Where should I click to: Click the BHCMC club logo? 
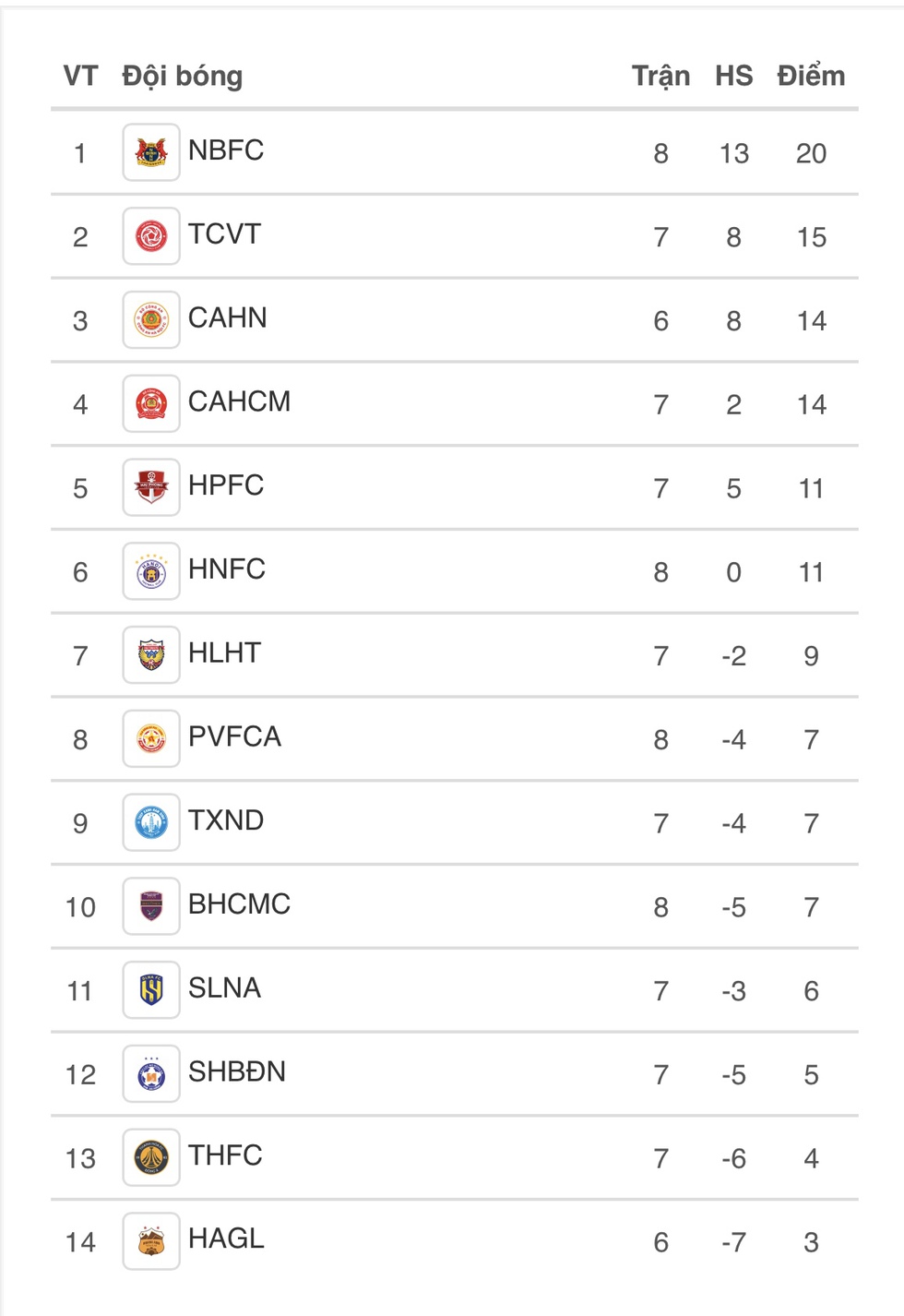(151, 906)
